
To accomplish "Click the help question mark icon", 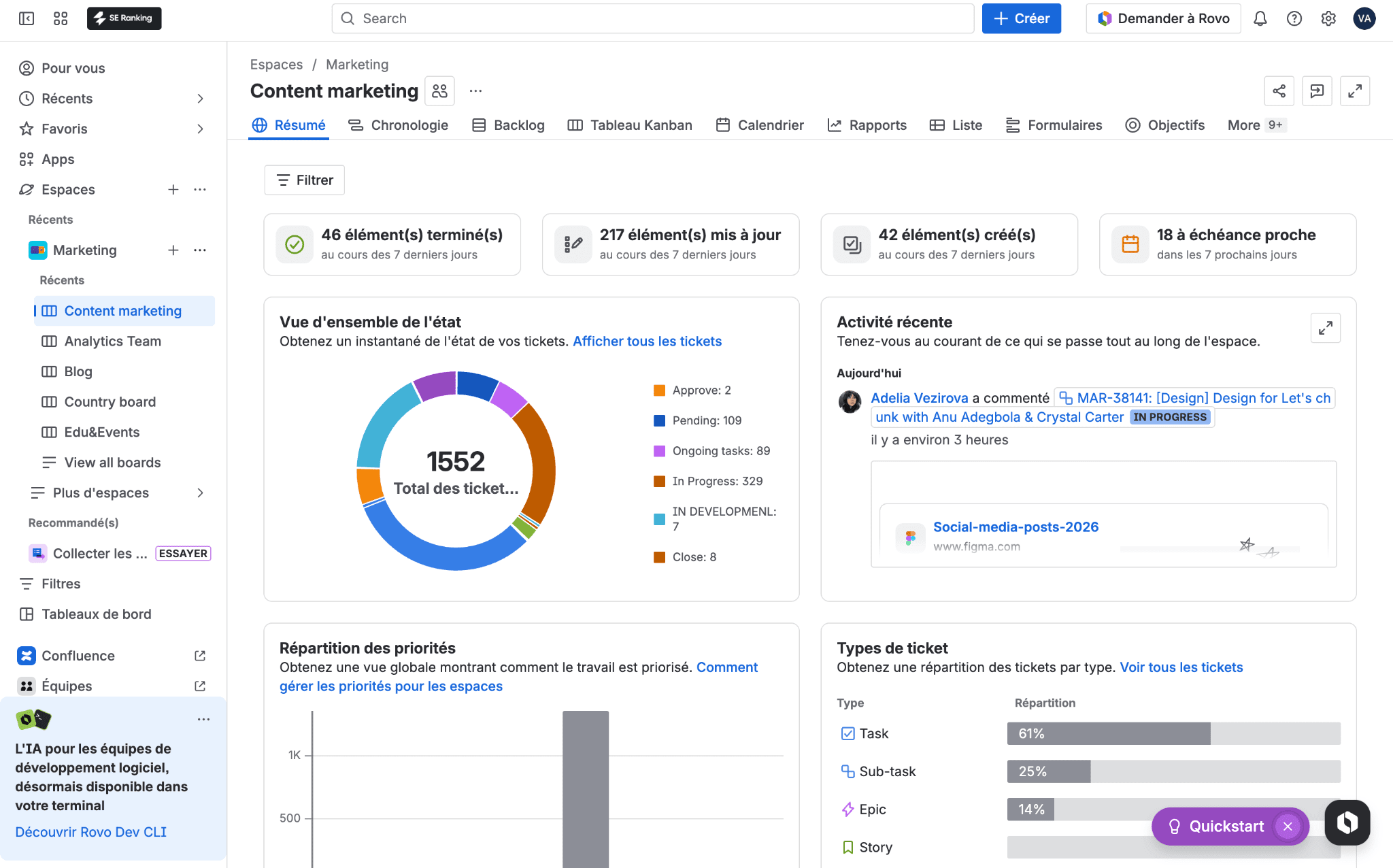I will click(1294, 18).
